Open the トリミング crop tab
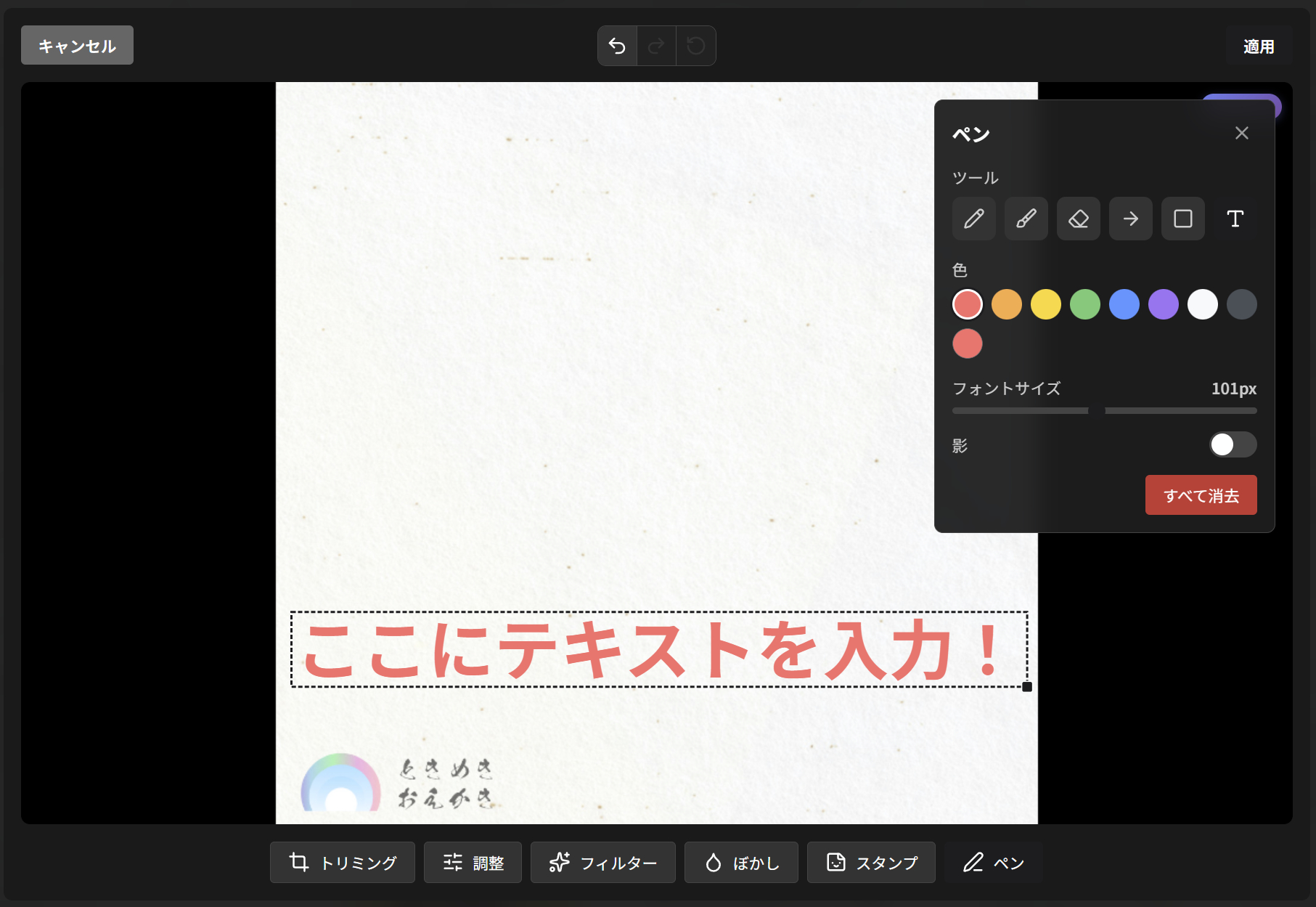Image resolution: width=1316 pixels, height=907 pixels. (x=343, y=863)
